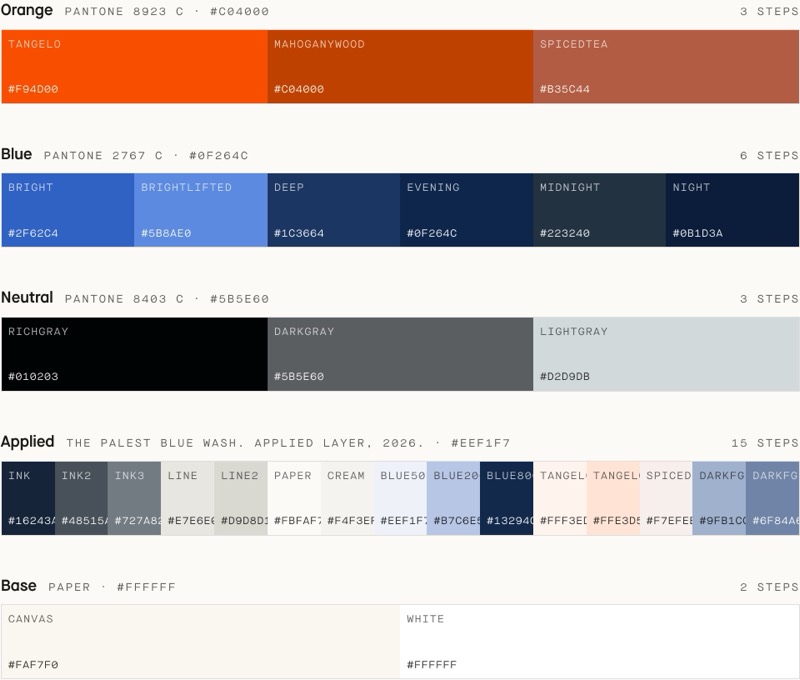Pick the tangelo tint swatch #FFF3E
This screenshot has width=800, height=680.
coord(560,498)
